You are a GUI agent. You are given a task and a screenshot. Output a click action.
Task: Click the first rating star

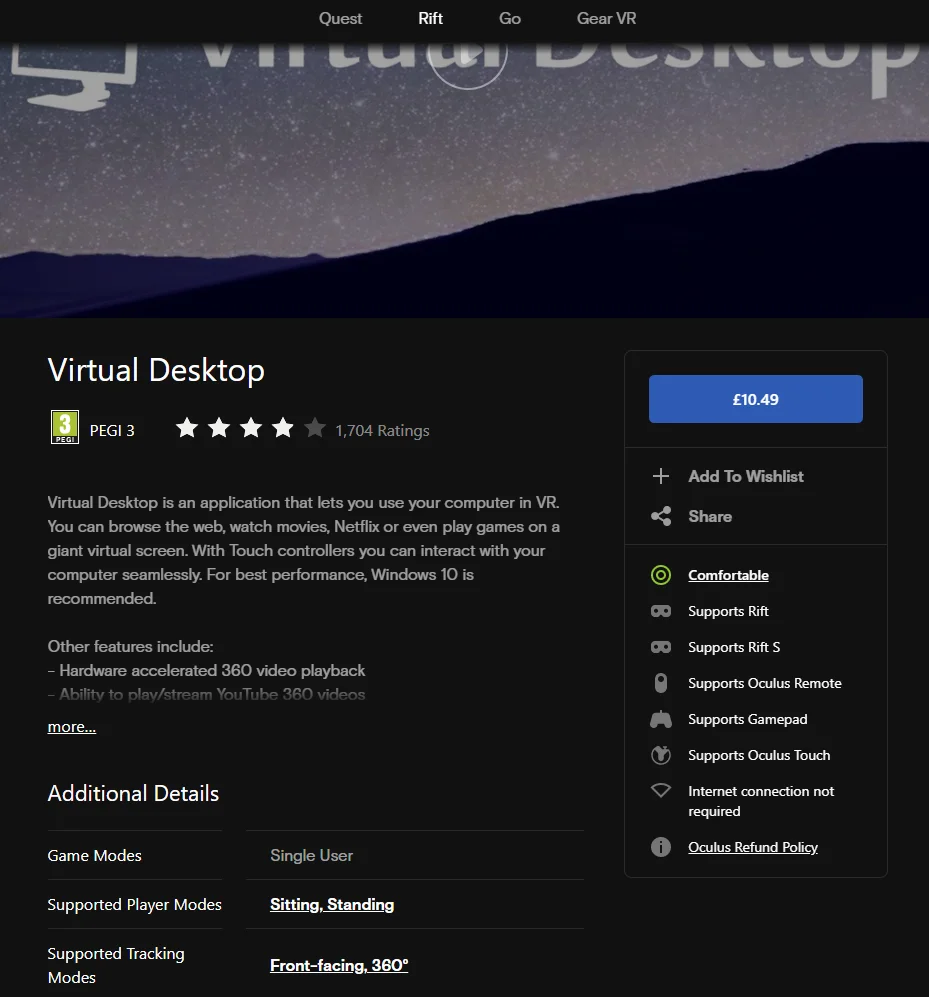pos(187,428)
